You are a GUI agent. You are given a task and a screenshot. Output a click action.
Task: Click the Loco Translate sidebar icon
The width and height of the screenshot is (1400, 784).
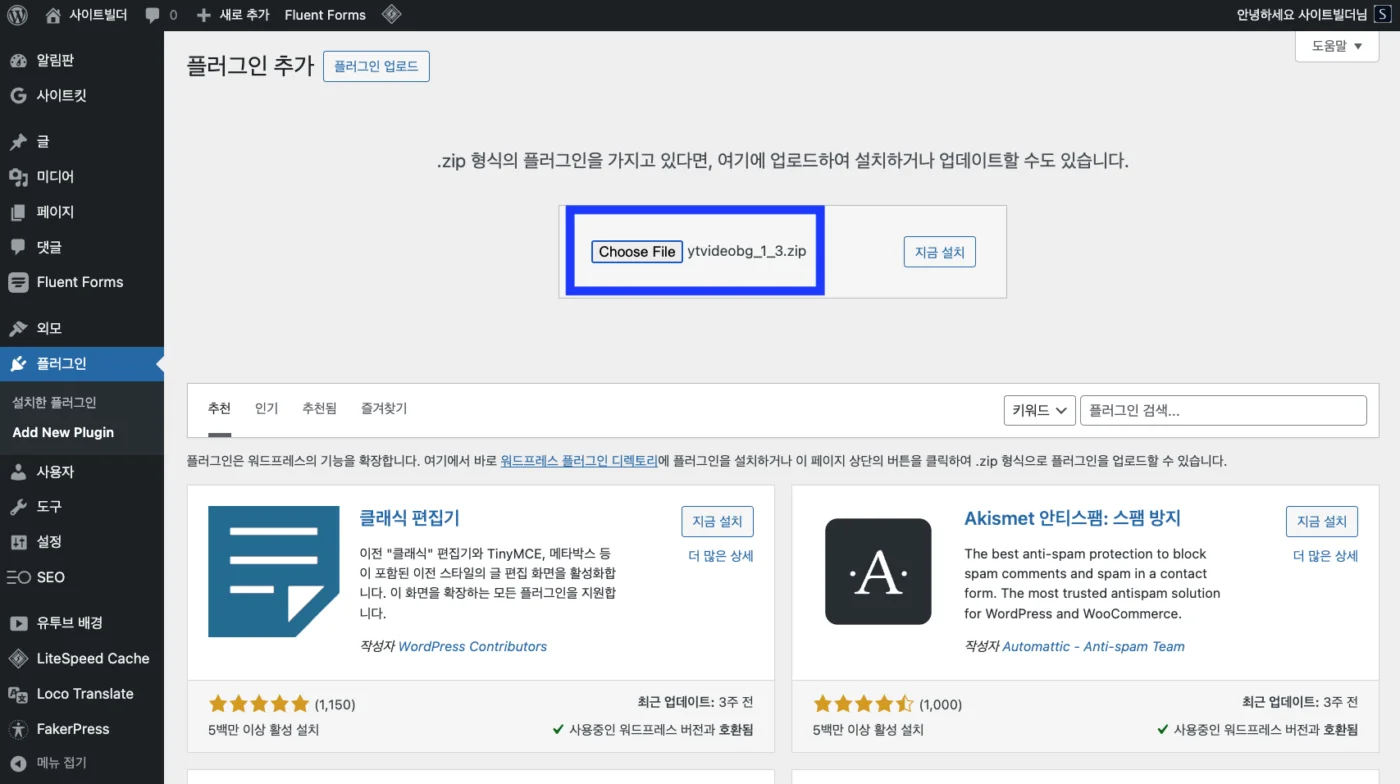tap(18, 694)
